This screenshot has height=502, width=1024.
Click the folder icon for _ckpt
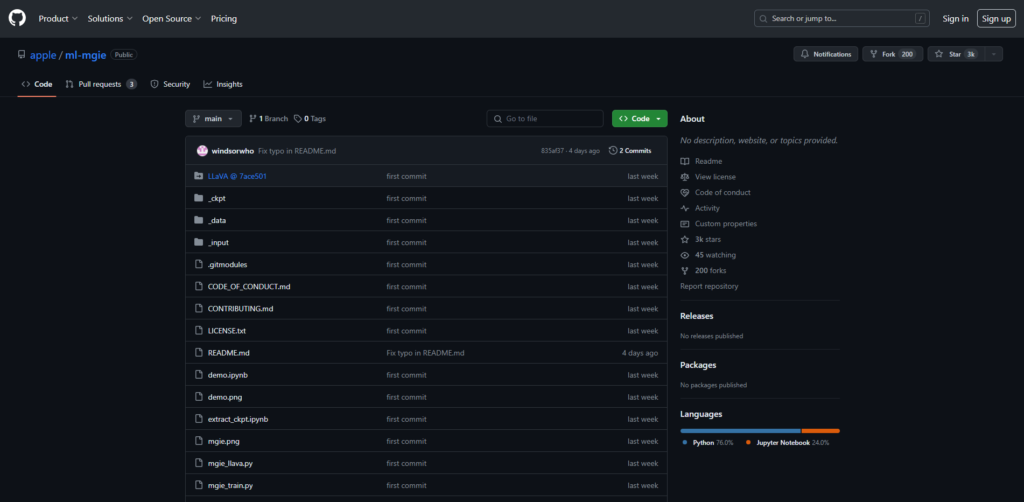click(x=199, y=198)
